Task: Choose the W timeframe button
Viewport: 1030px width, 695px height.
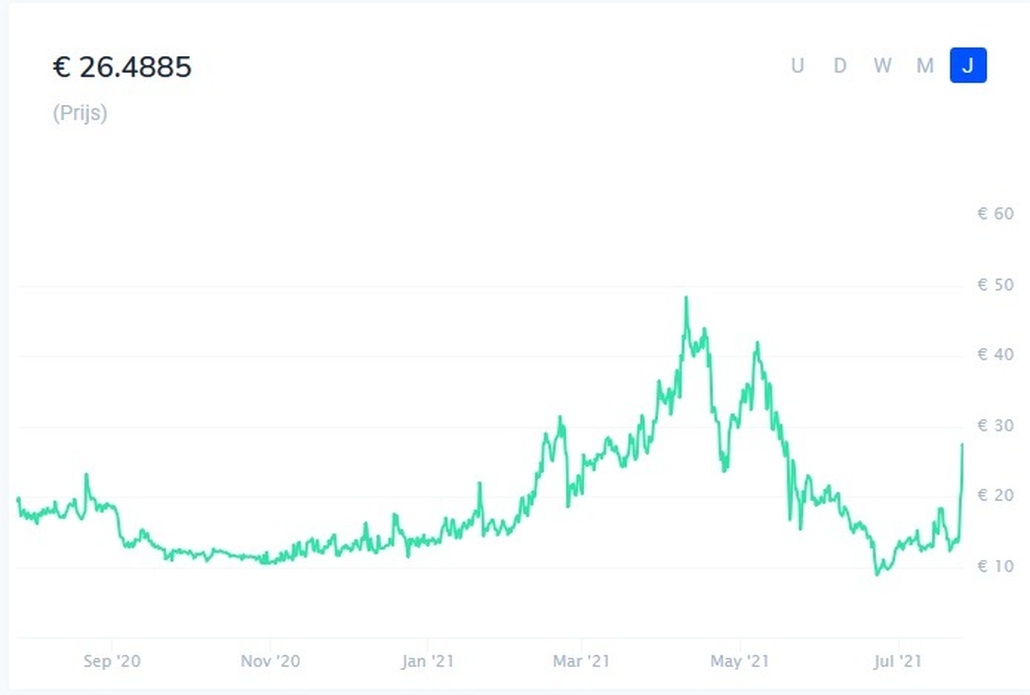Action: [882, 66]
